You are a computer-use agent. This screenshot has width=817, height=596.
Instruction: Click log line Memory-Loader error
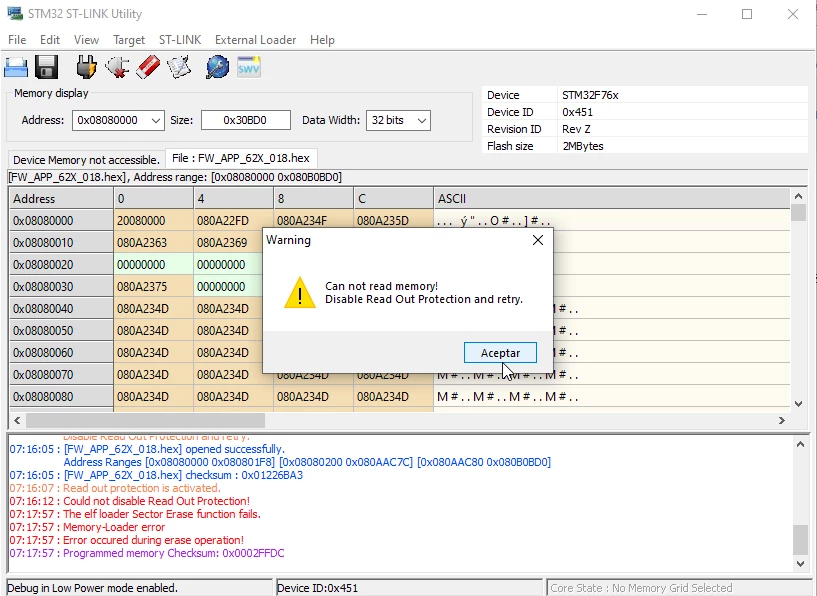tap(87, 527)
